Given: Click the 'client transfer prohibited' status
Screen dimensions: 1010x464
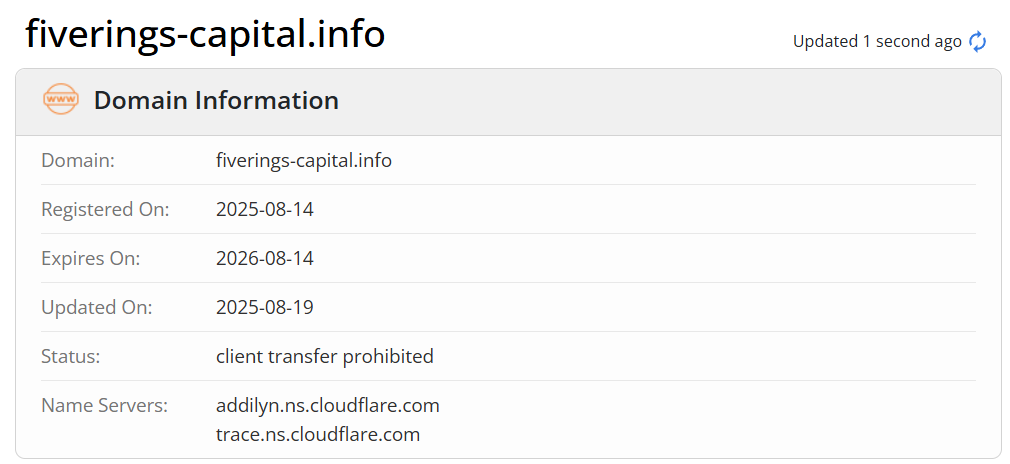Looking at the screenshot, I should pos(325,356).
